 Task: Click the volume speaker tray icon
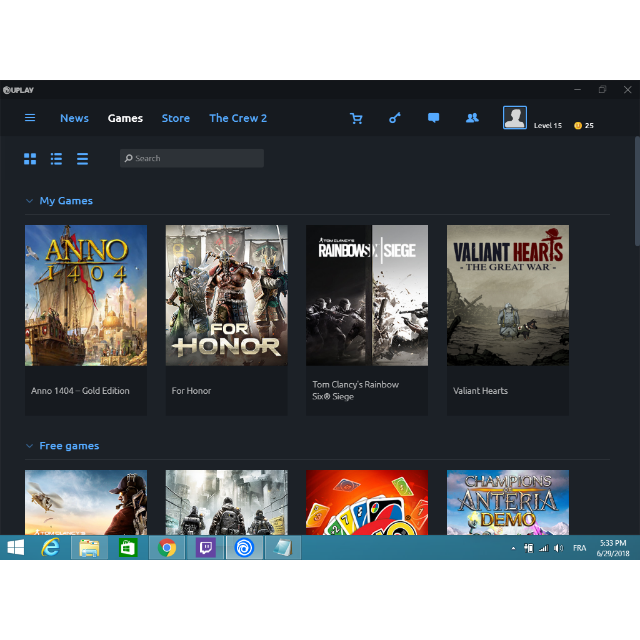558,548
